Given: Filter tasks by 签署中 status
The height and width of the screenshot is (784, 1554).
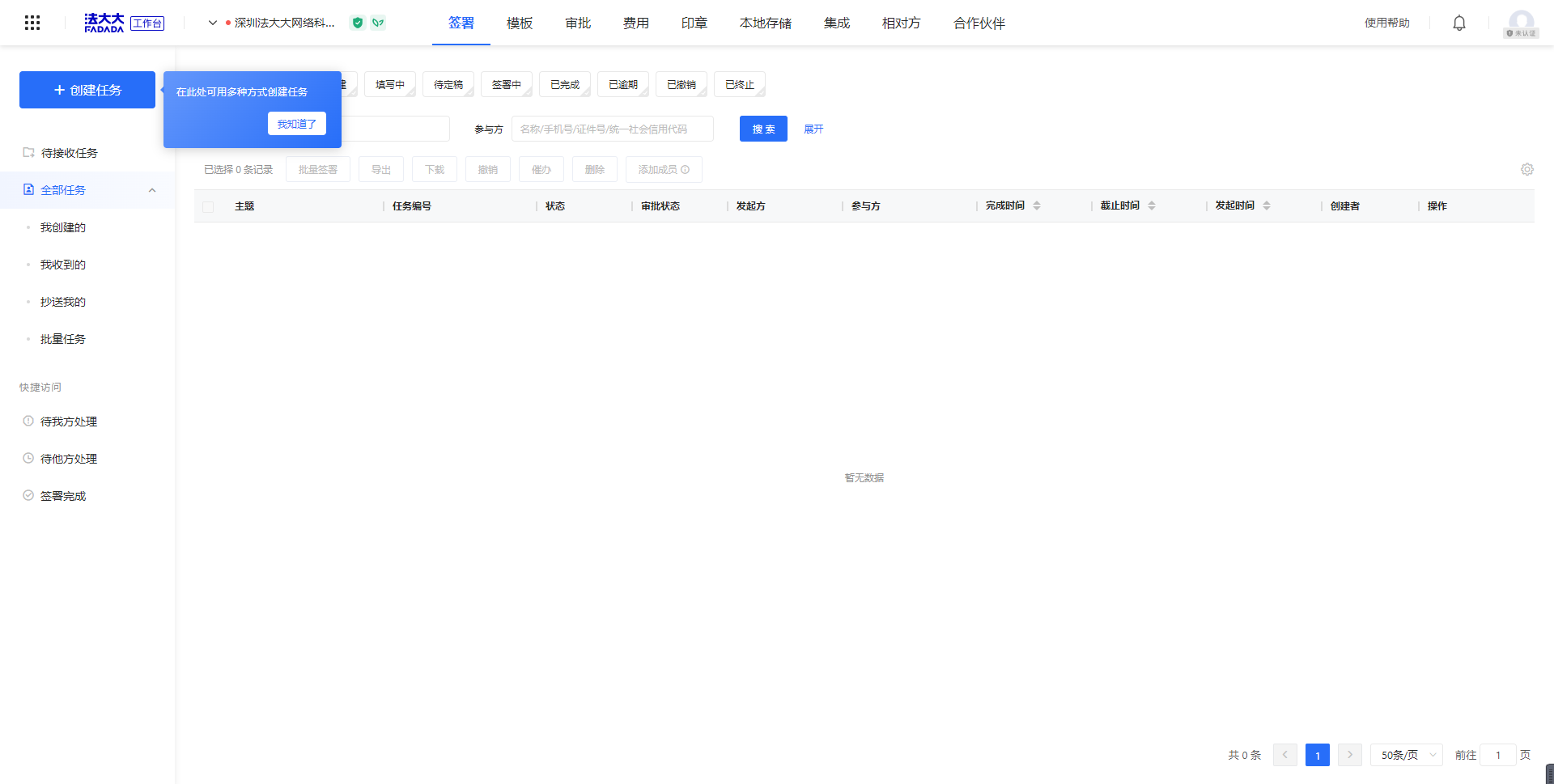Looking at the screenshot, I should point(506,84).
